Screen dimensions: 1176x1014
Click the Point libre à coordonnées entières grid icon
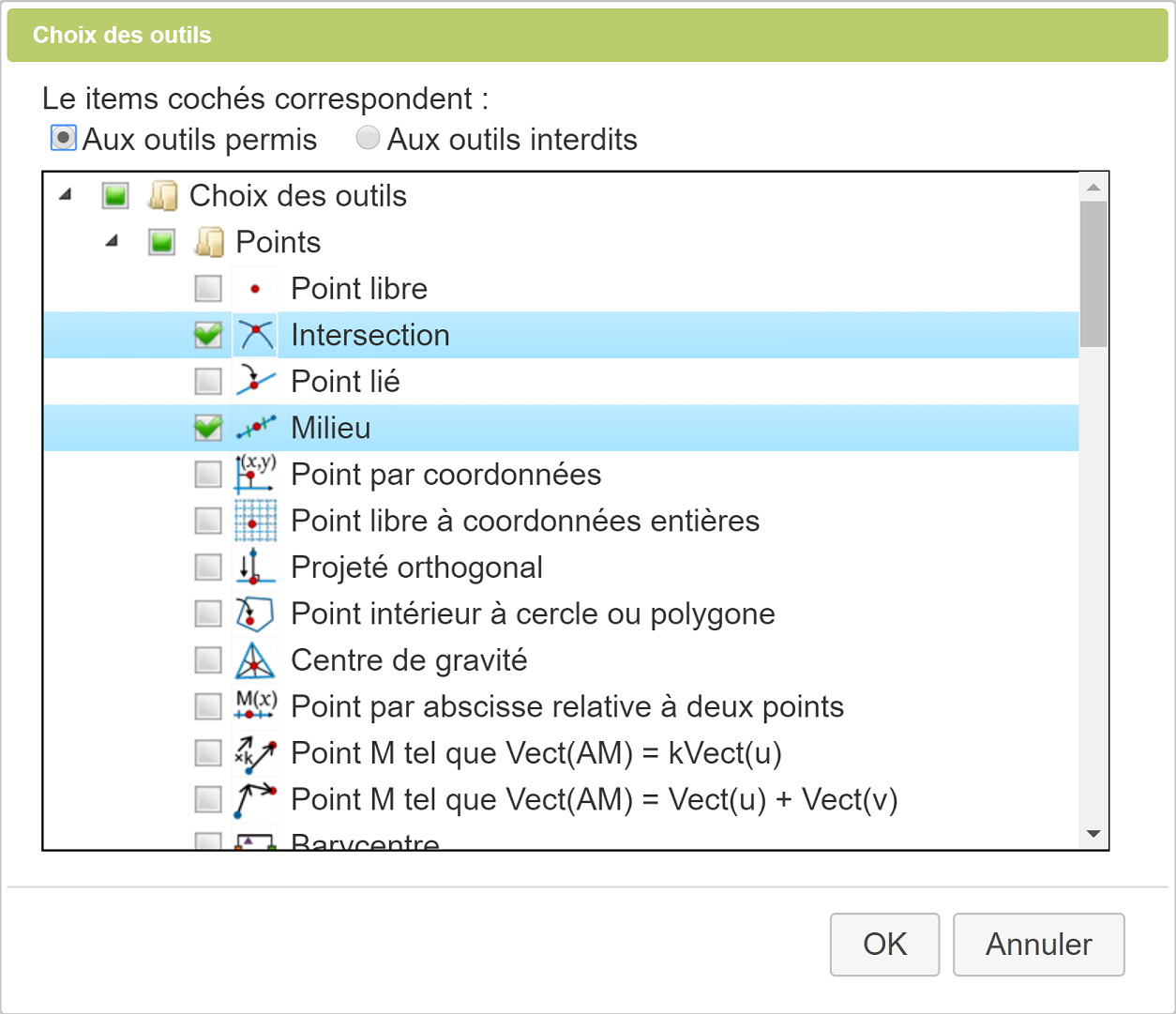tap(255, 521)
